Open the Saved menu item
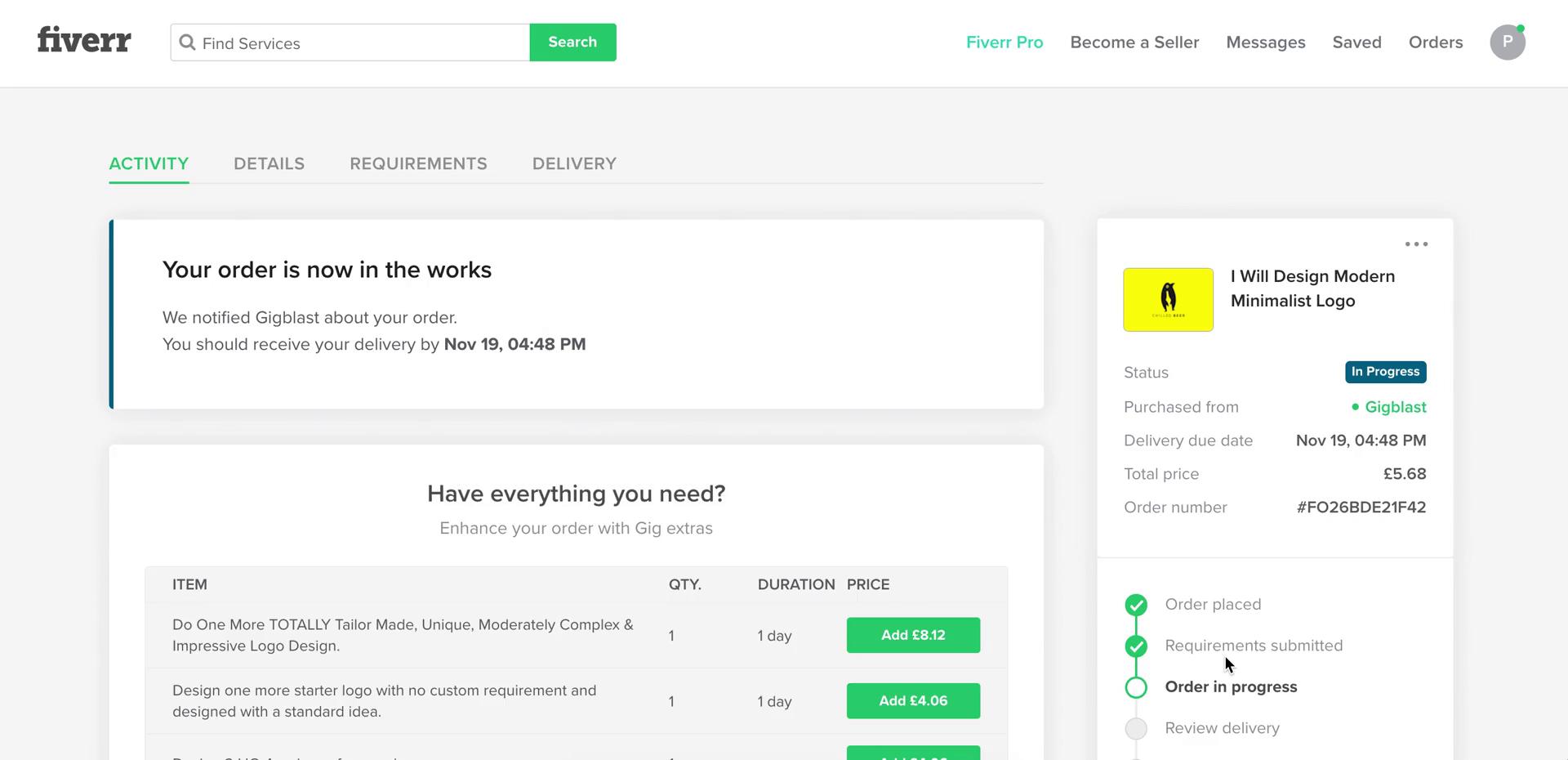Viewport: 1568px width, 760px height. pyautogui.click(x=1356, y=42)
